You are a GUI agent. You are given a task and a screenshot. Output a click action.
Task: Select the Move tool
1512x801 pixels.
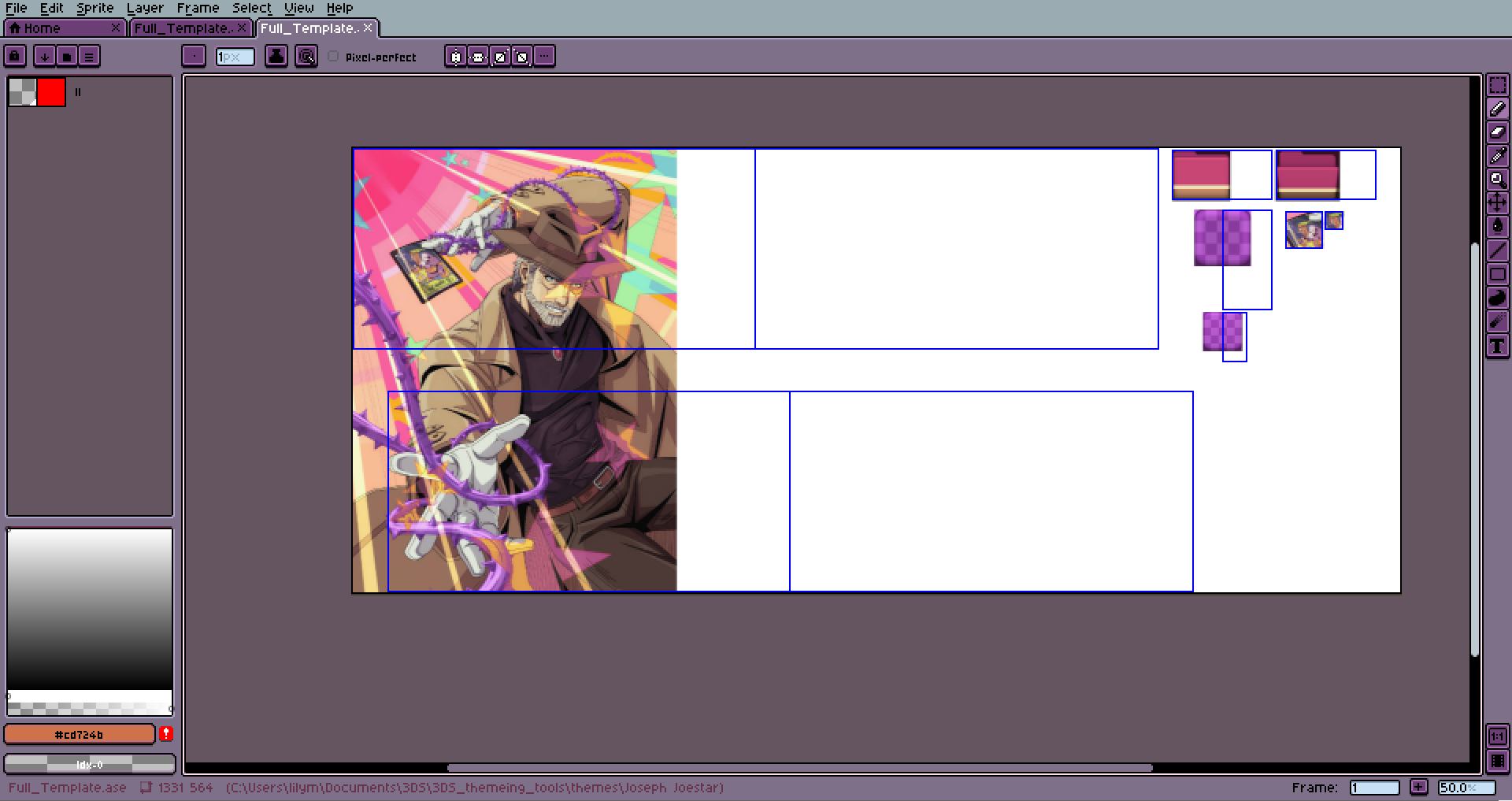pos(1497,203)
